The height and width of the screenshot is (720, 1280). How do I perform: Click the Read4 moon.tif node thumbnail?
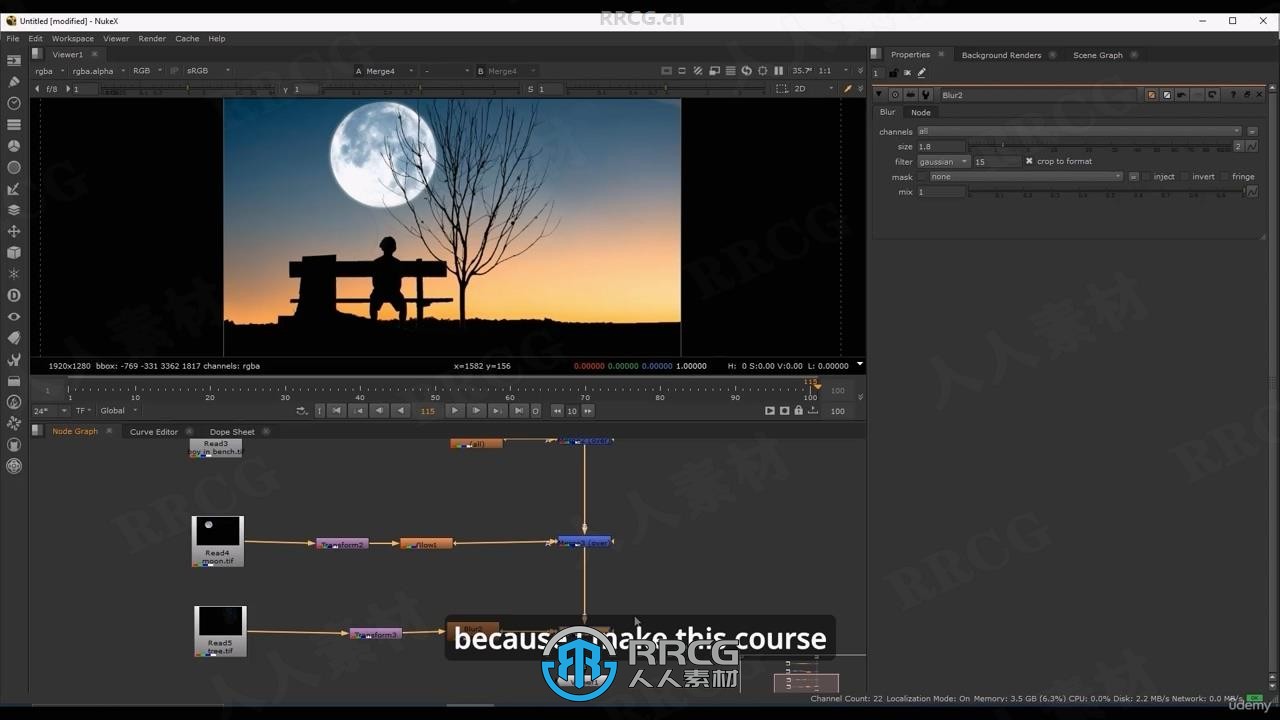click(218, 531)
